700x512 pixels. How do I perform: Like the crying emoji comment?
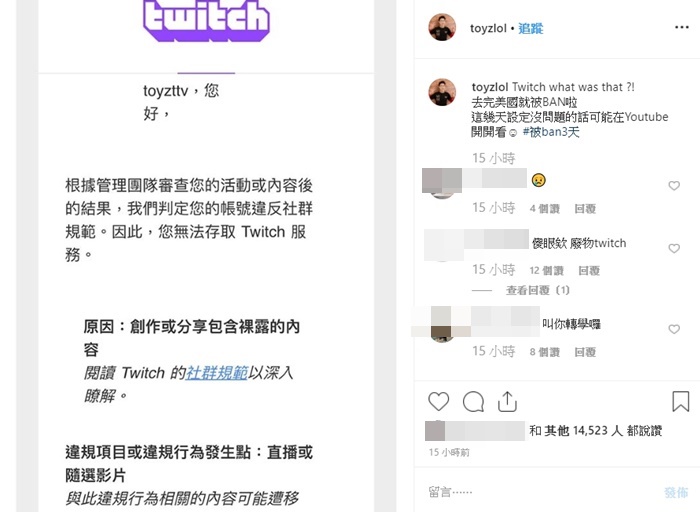click(674, 185)
